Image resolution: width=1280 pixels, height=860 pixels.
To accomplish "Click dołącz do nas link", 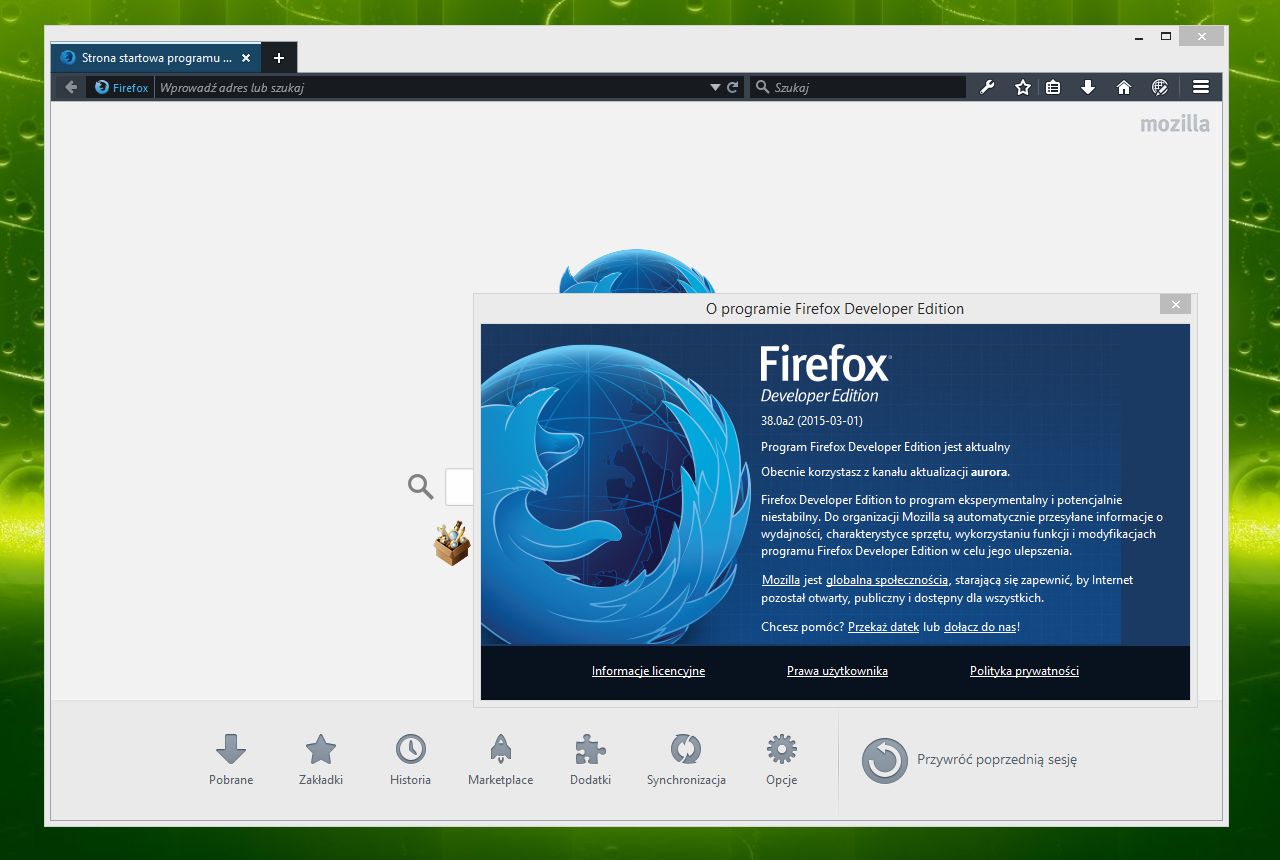I will click(x=980, y=627).
